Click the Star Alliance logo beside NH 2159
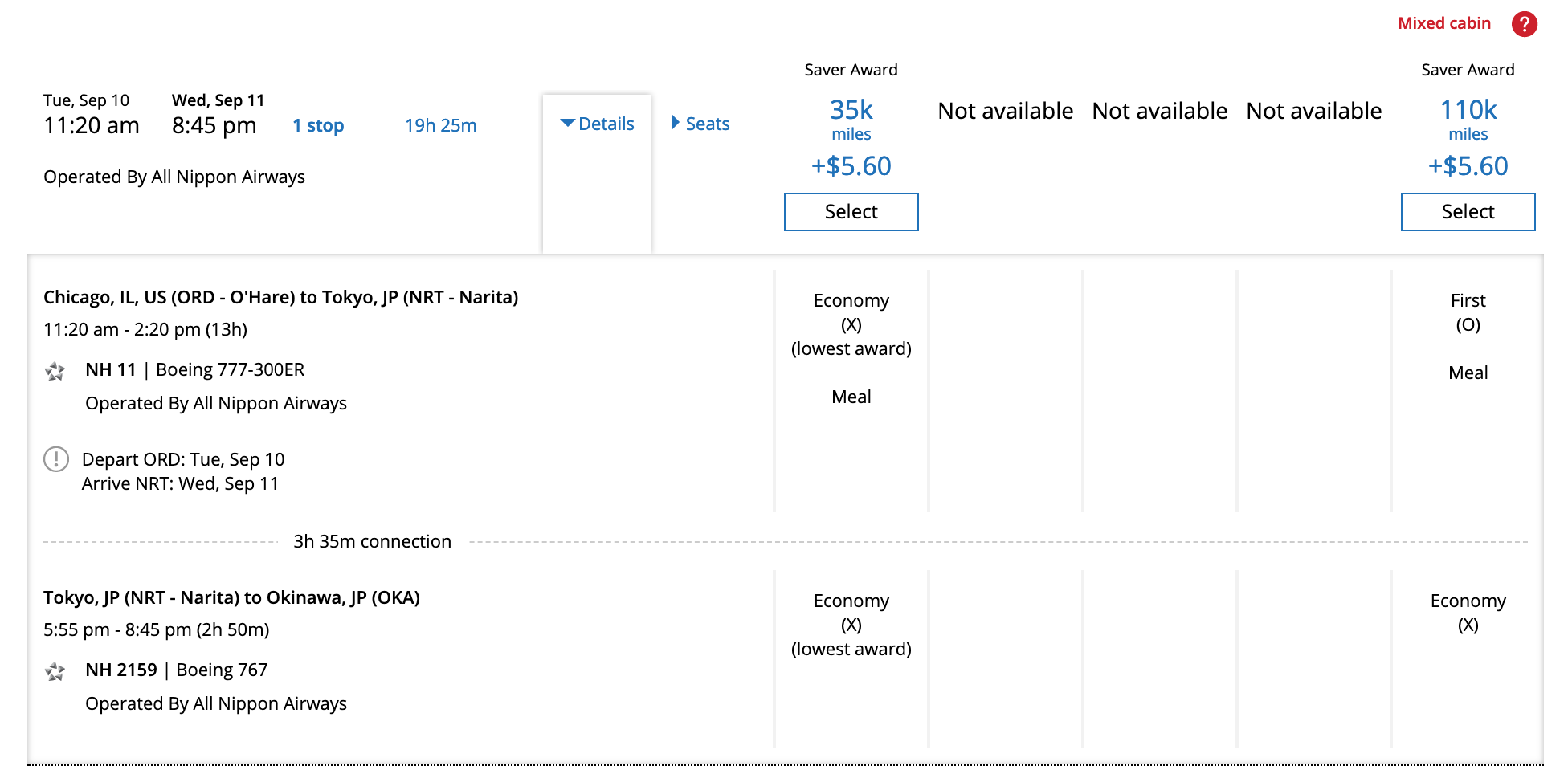 coord(55,671)
